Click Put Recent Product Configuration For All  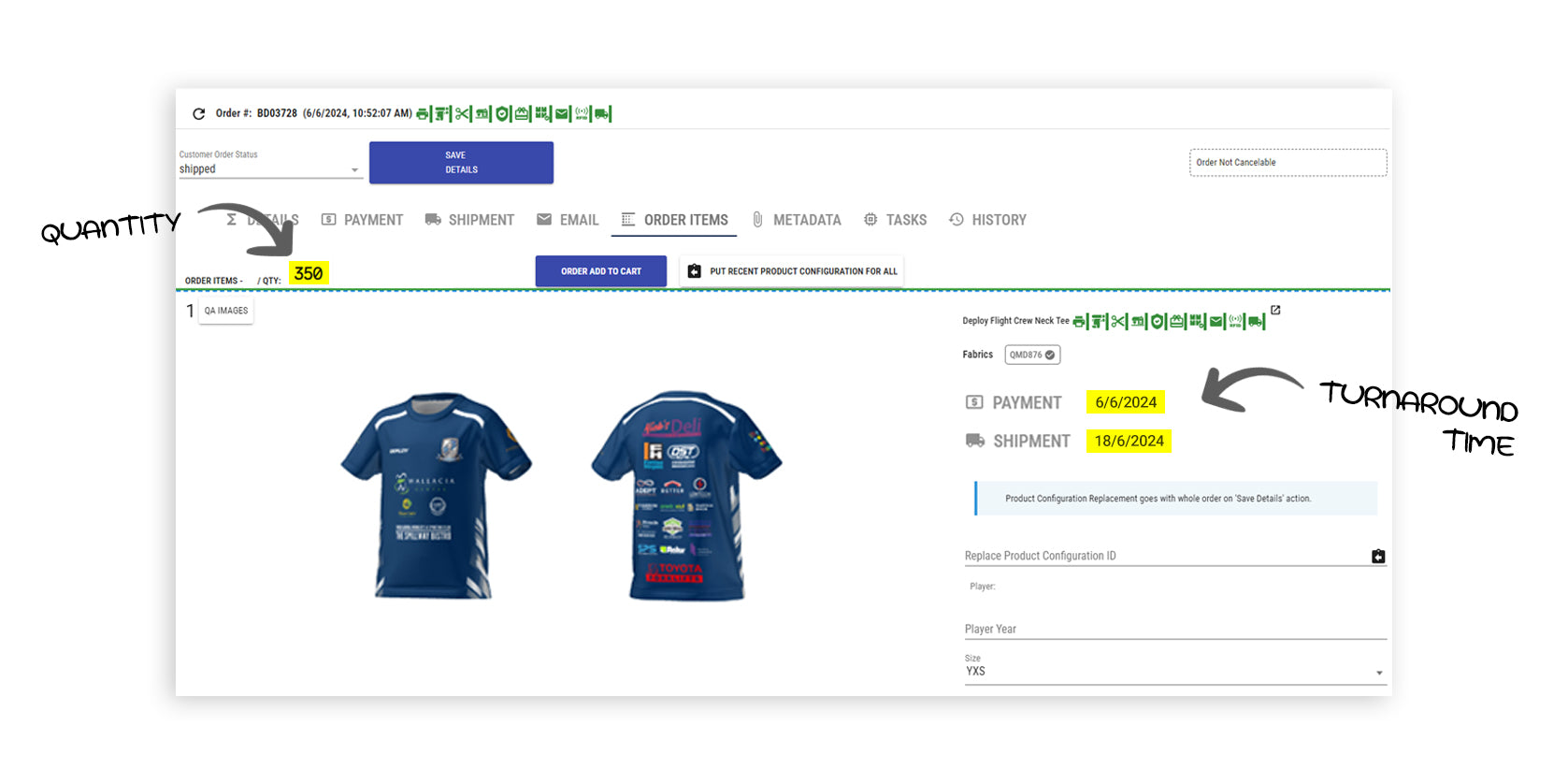pyautogui.click(x=792, y=271)
